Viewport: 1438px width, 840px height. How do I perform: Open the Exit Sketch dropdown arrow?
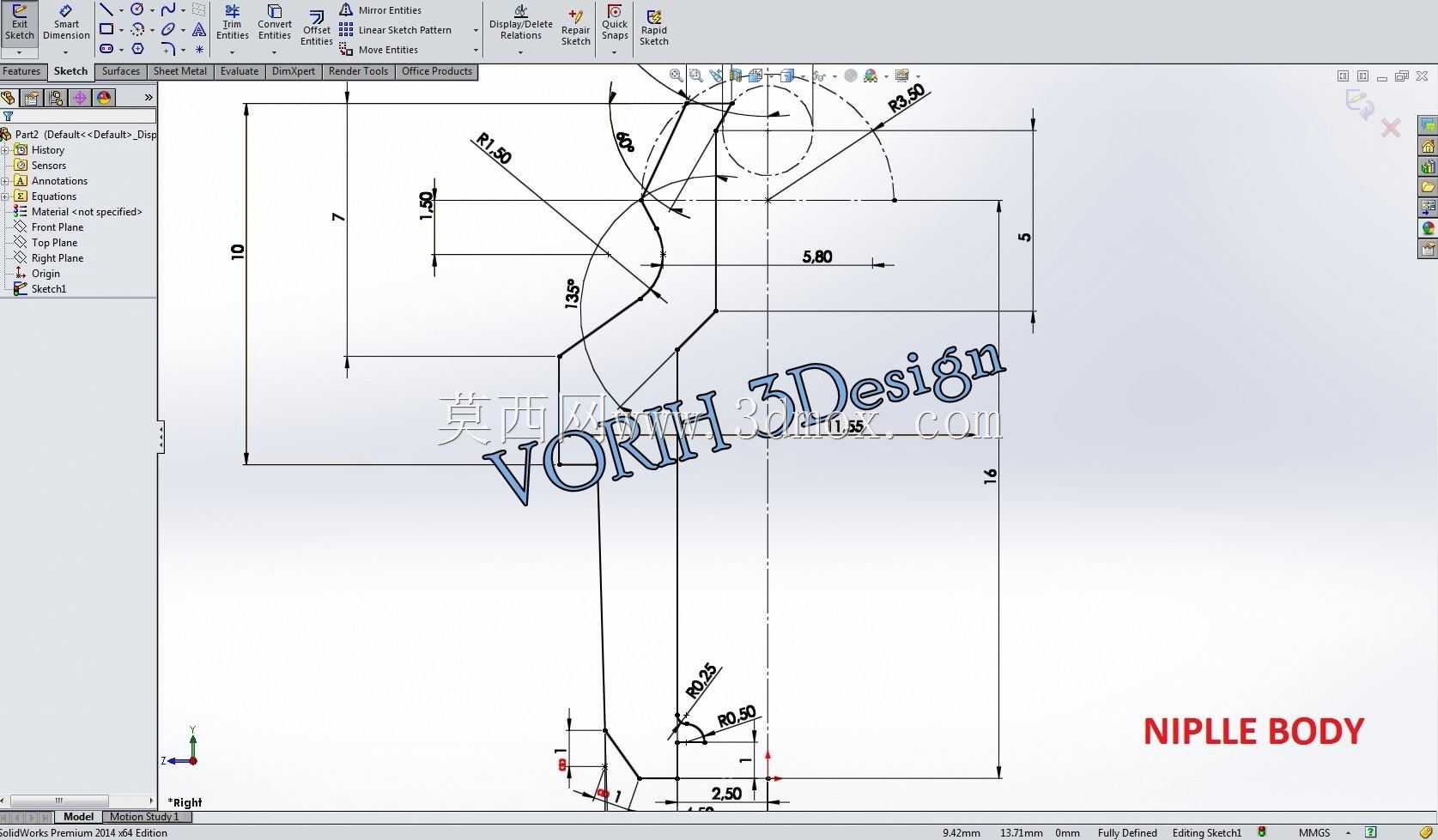click(x=19, y=53)
